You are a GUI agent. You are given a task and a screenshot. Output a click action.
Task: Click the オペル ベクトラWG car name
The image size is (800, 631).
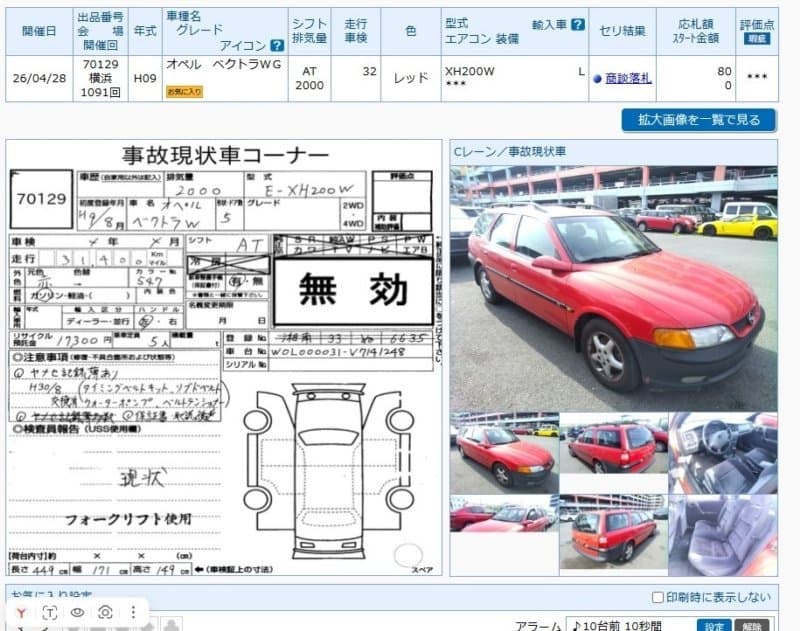(223, 64)
